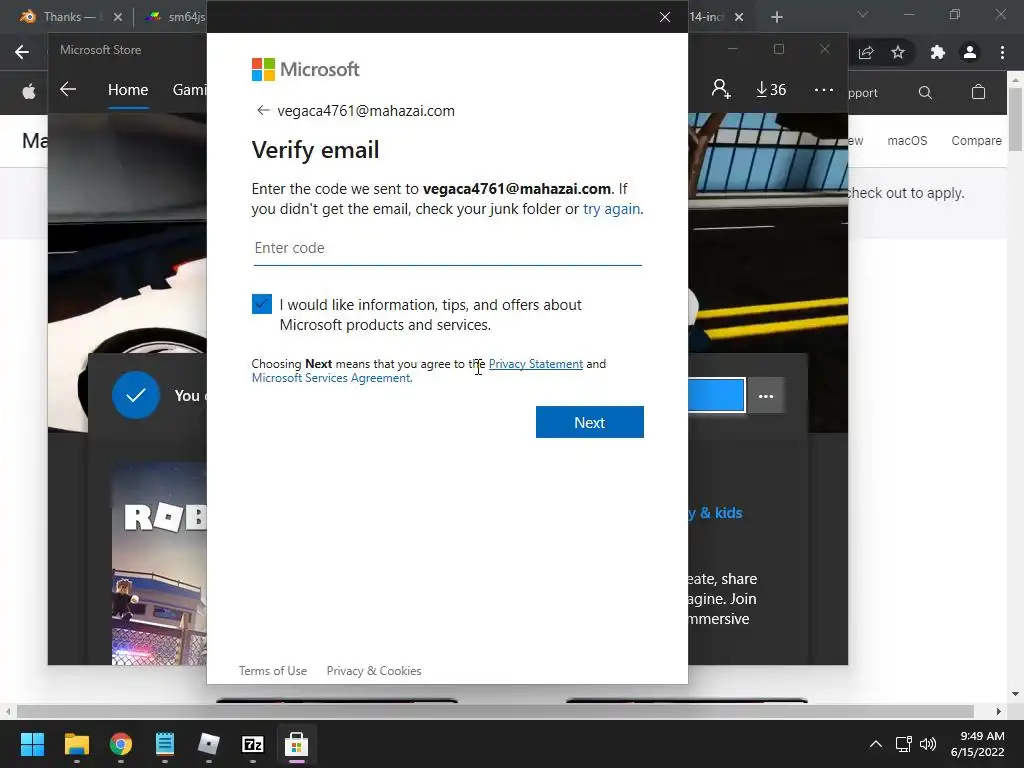Open Chrome's three-dot menu
Screen dimensions: 1024x768
click(x=1002, y=52)
